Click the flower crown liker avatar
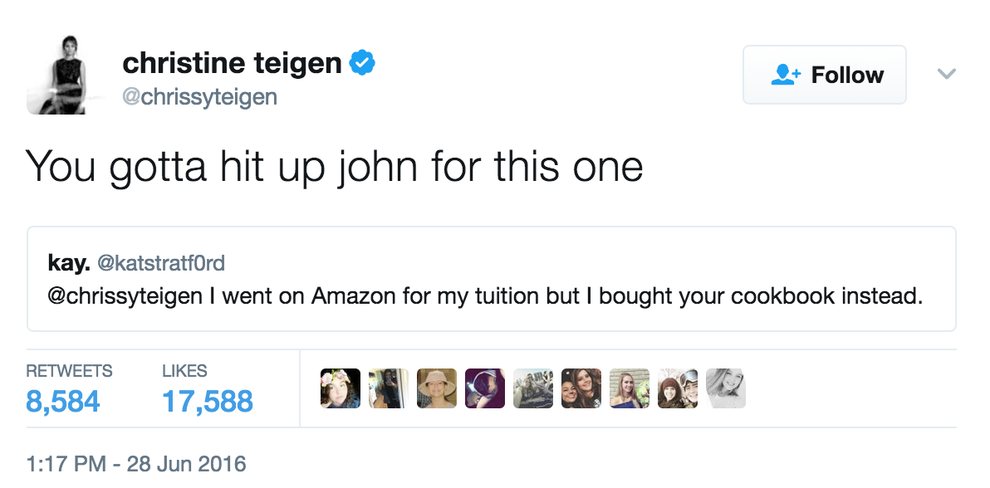990x488 pixels. tap(340, 389)
